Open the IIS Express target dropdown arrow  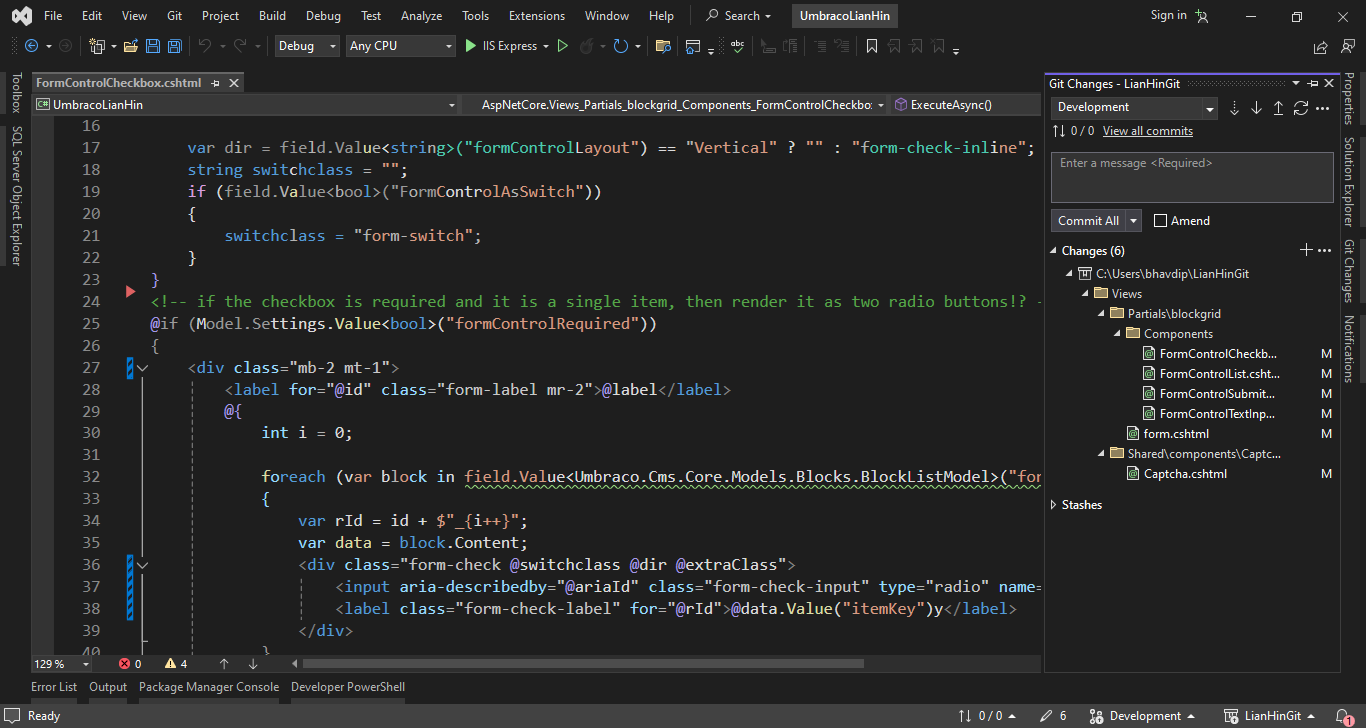click(545, 46)
